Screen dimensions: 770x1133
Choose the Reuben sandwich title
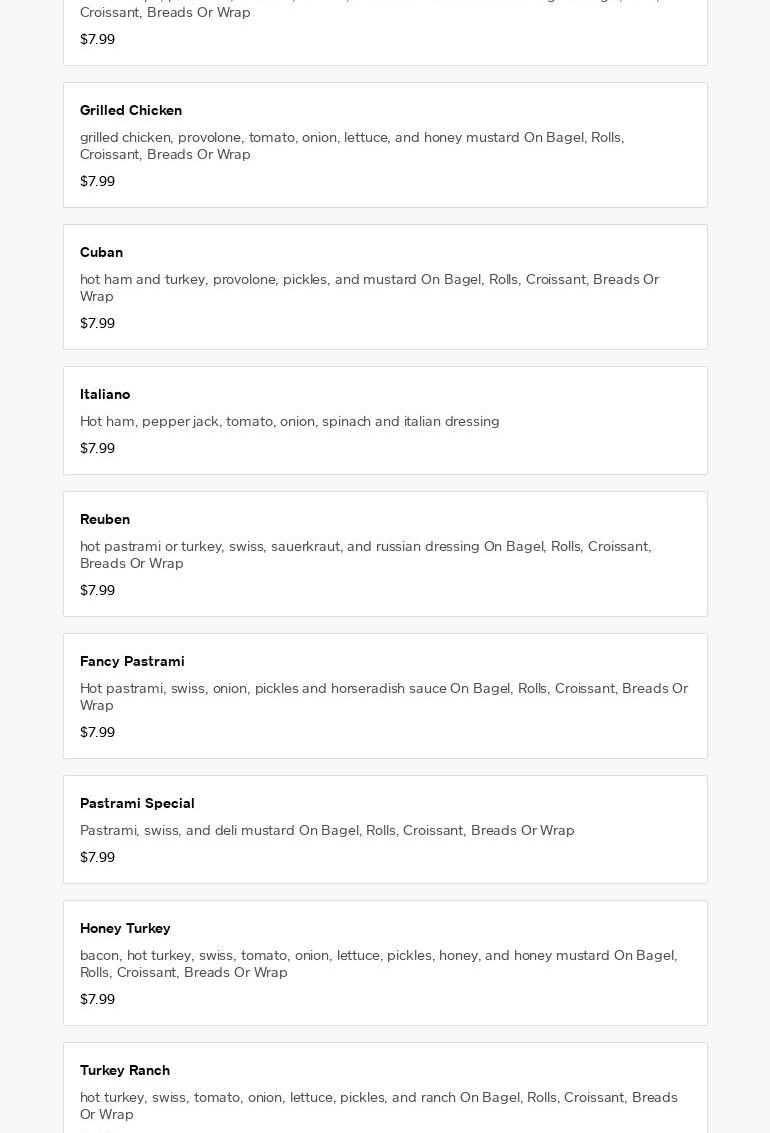105,519
